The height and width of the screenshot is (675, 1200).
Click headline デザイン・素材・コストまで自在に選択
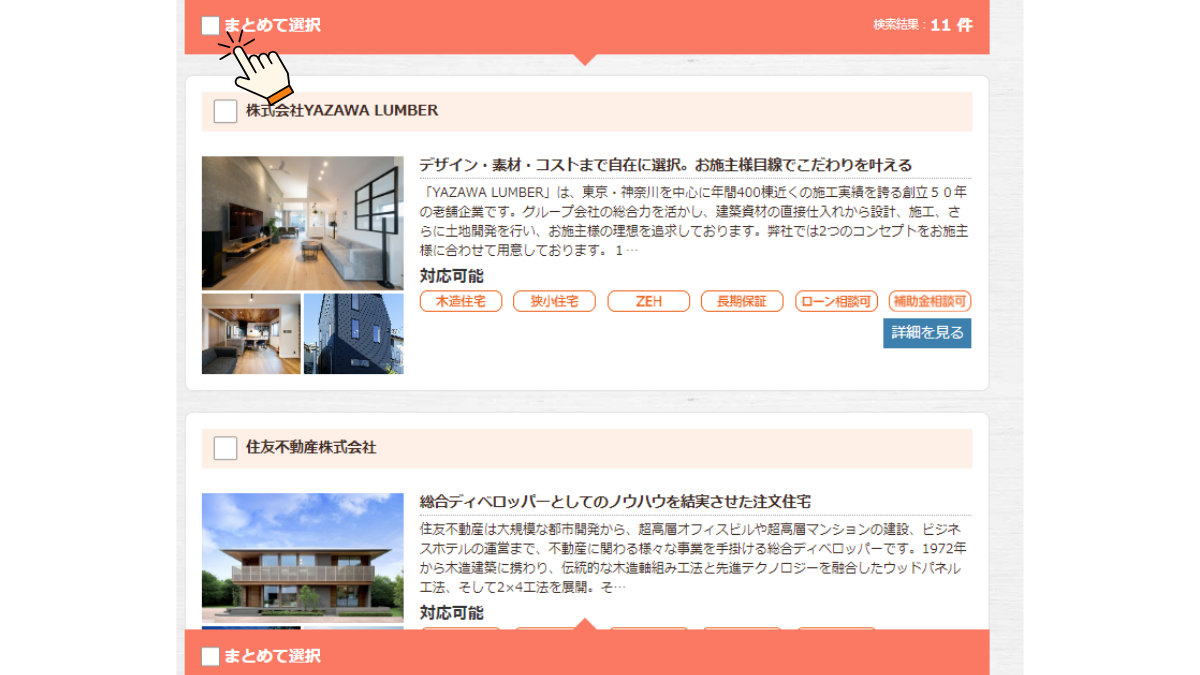(665, 165)
